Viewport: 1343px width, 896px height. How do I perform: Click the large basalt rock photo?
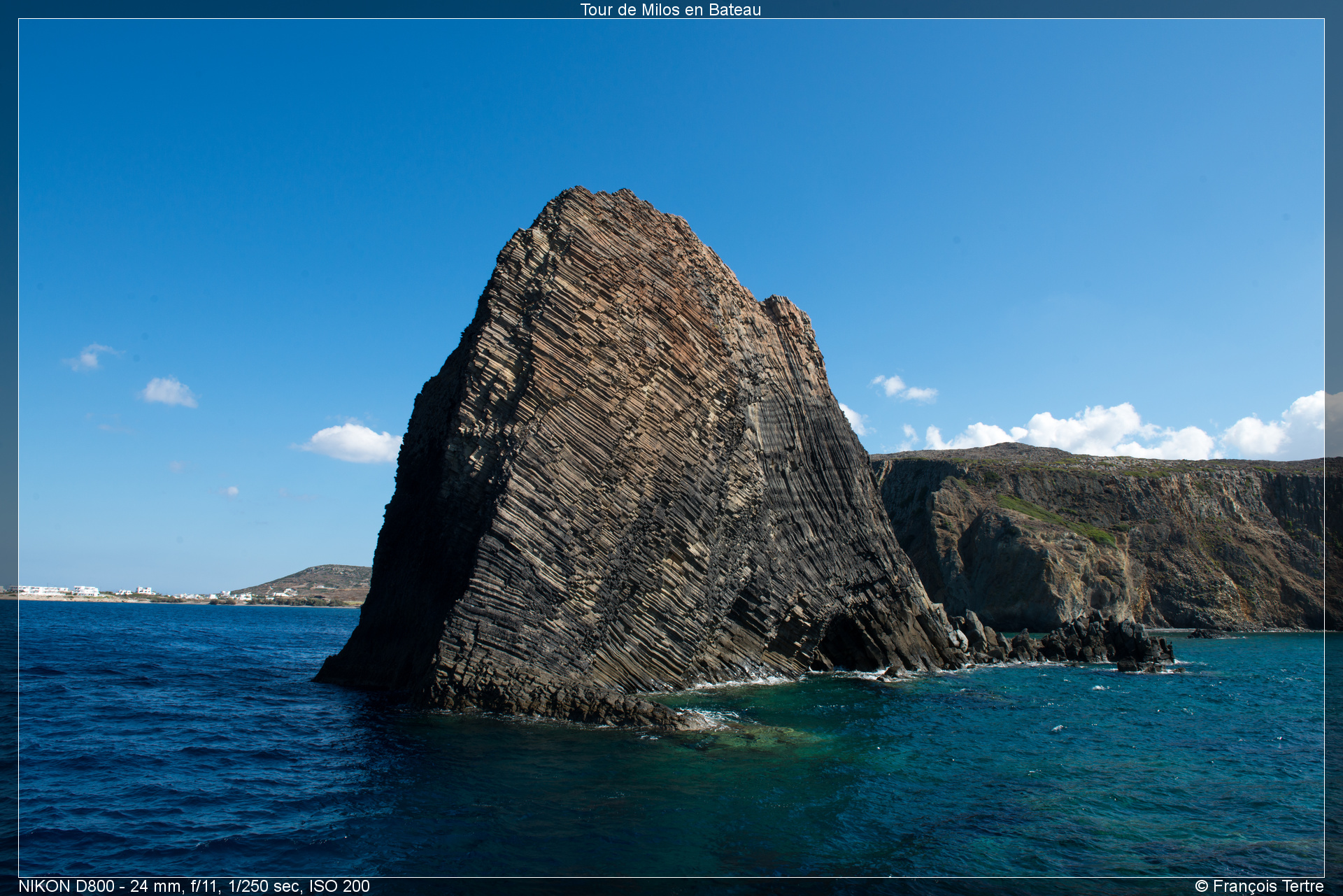tap(671, 448)
